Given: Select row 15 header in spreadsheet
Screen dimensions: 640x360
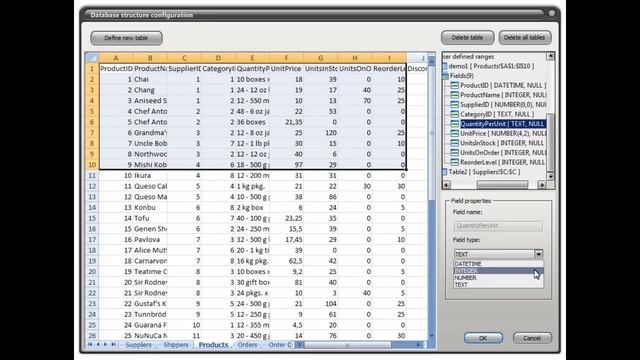Looking at the screenshot, I should 92,218.
